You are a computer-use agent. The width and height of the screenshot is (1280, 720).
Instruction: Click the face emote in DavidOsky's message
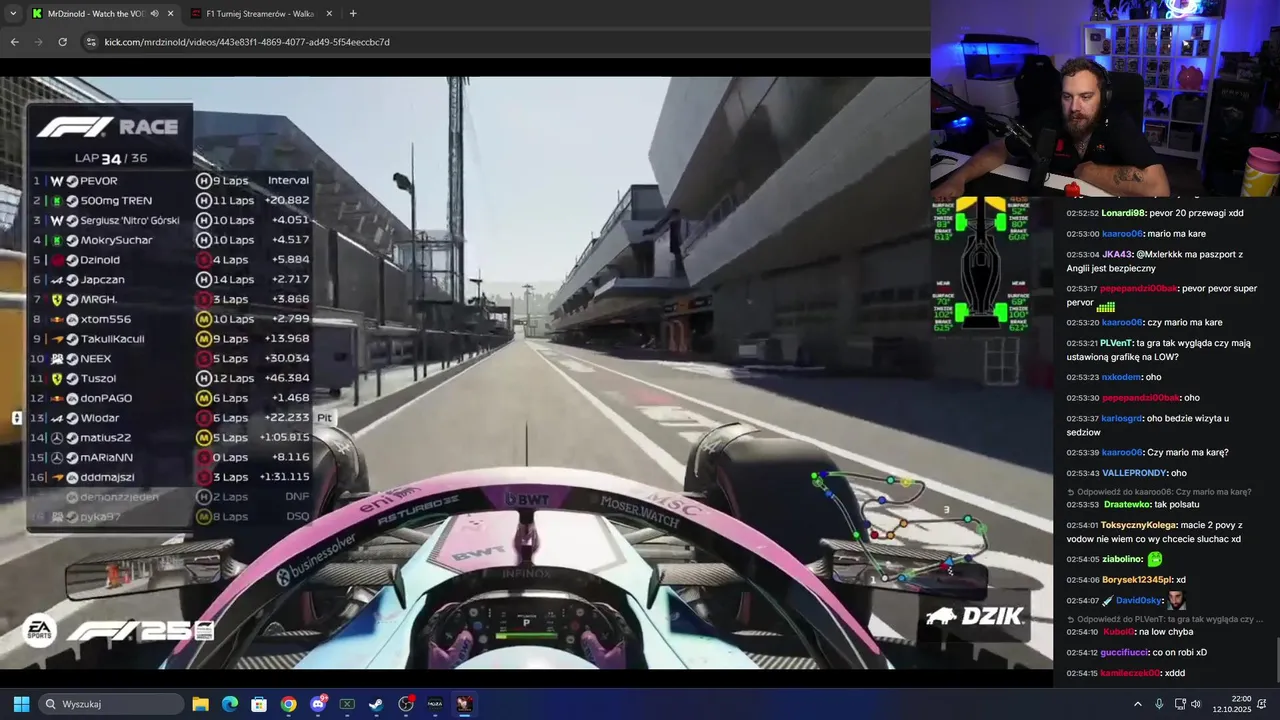click(1177, 600)
